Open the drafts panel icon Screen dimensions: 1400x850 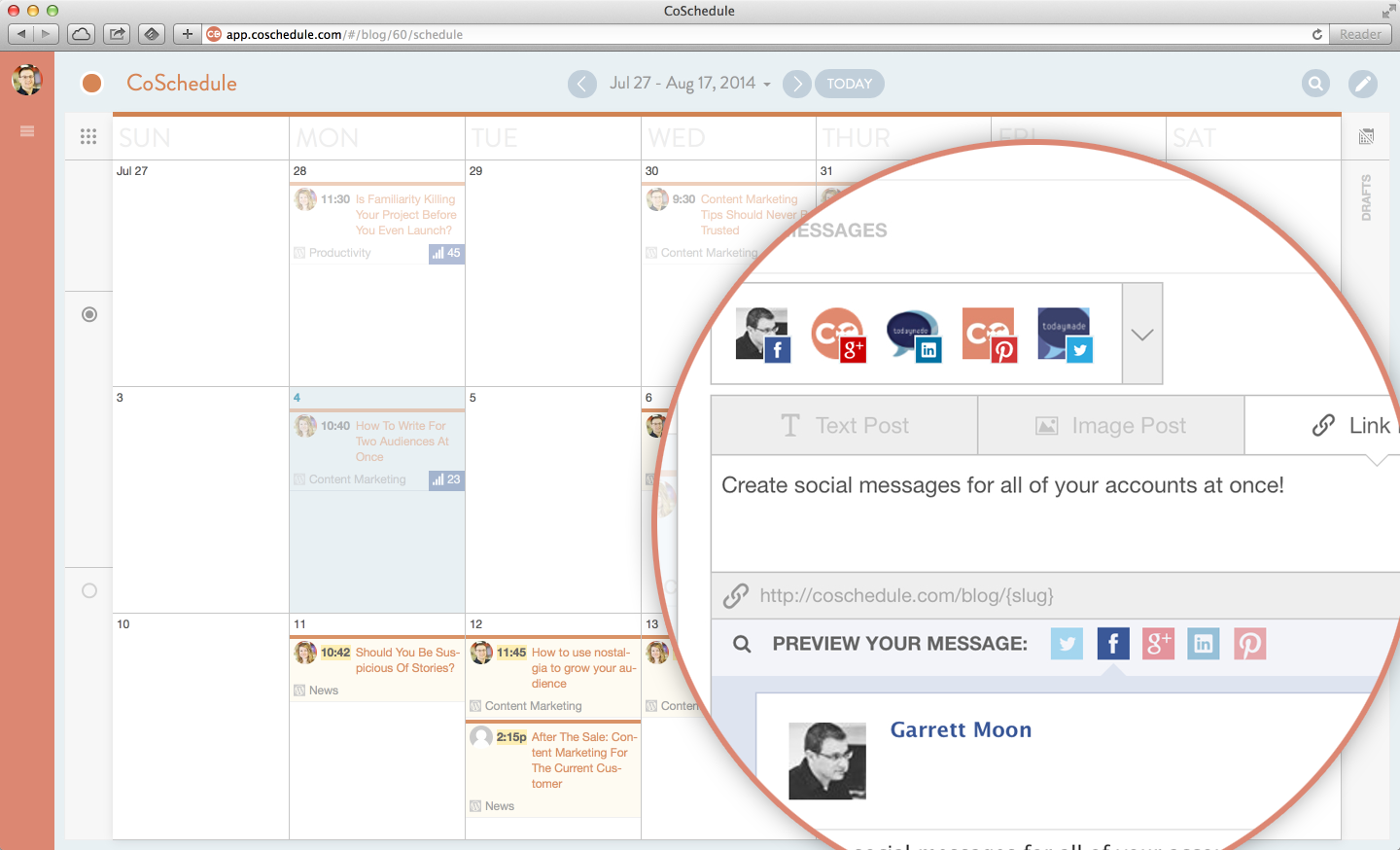(x=1366, y=137)
